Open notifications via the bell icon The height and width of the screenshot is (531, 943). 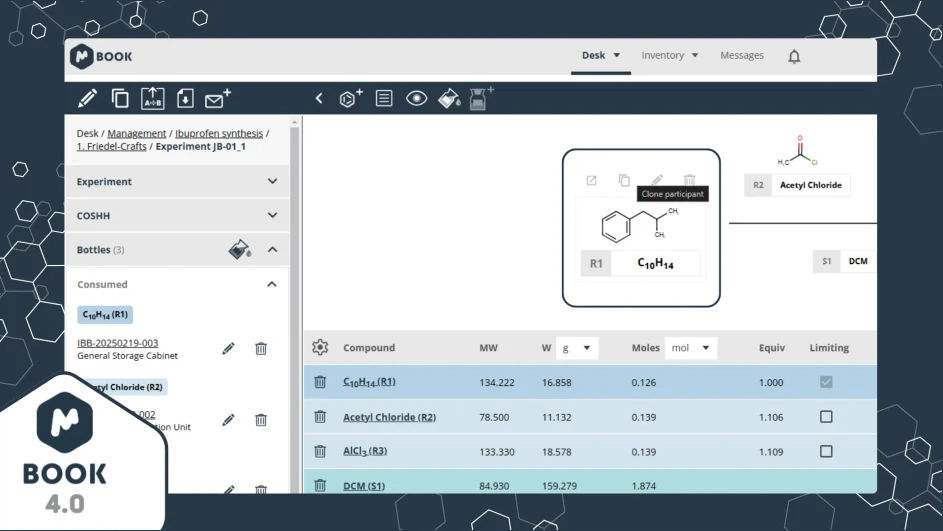(794, 57)
